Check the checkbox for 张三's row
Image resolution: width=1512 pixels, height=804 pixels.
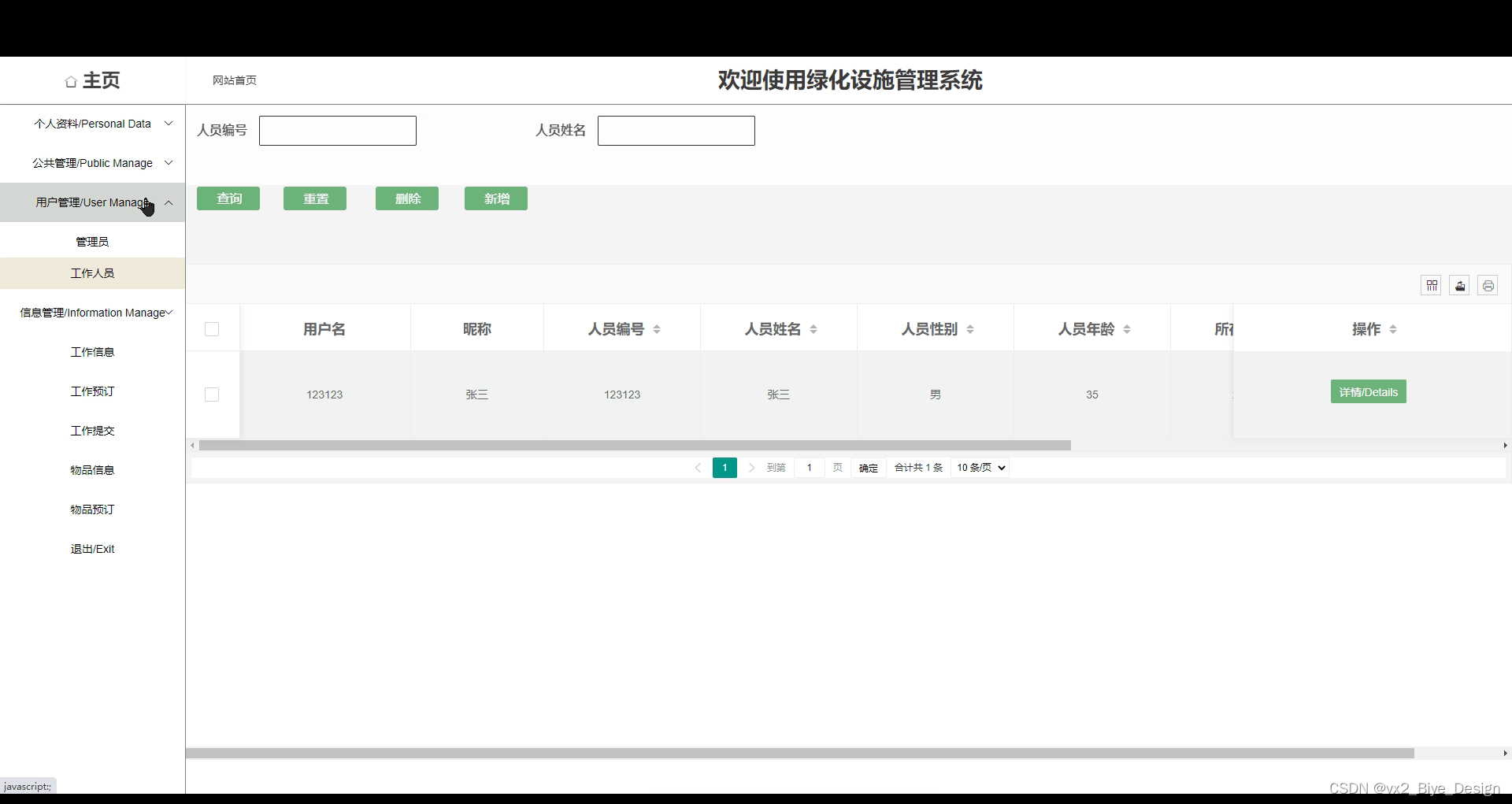[211, 395]
